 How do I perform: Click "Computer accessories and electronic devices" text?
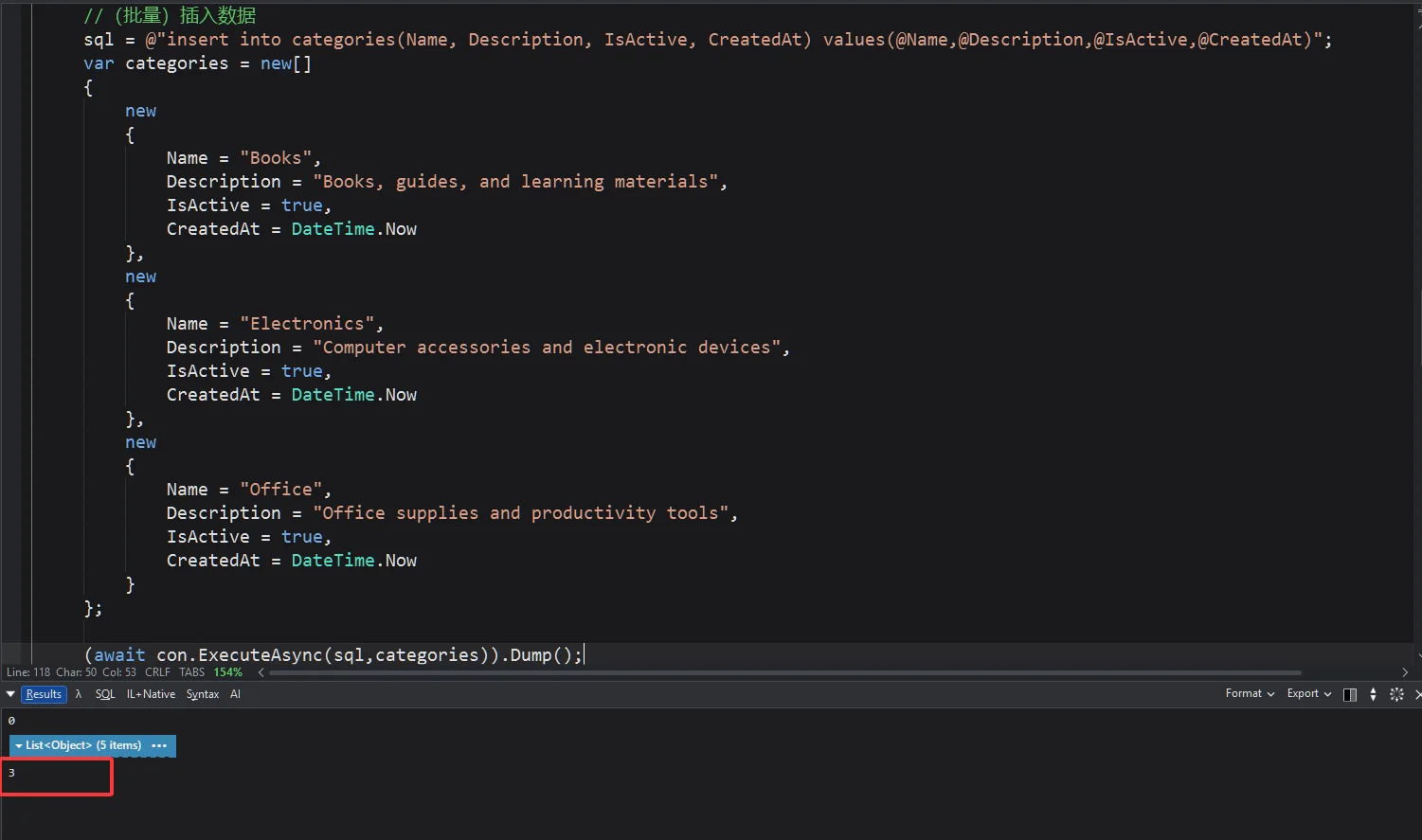click(x=547, y=348)
